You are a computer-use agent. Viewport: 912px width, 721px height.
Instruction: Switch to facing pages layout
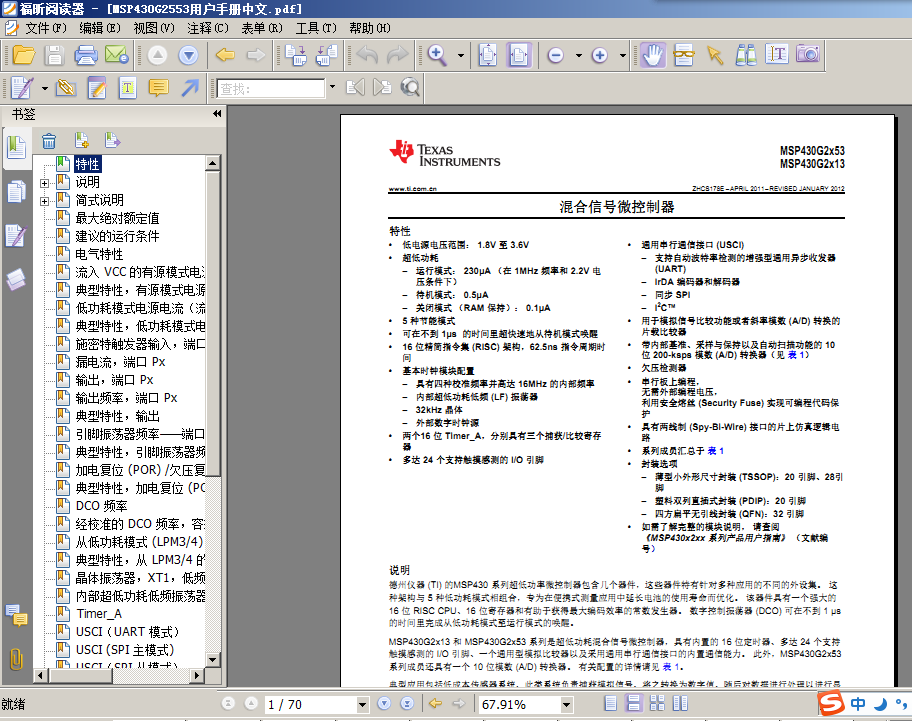click(x=680, y=704)
